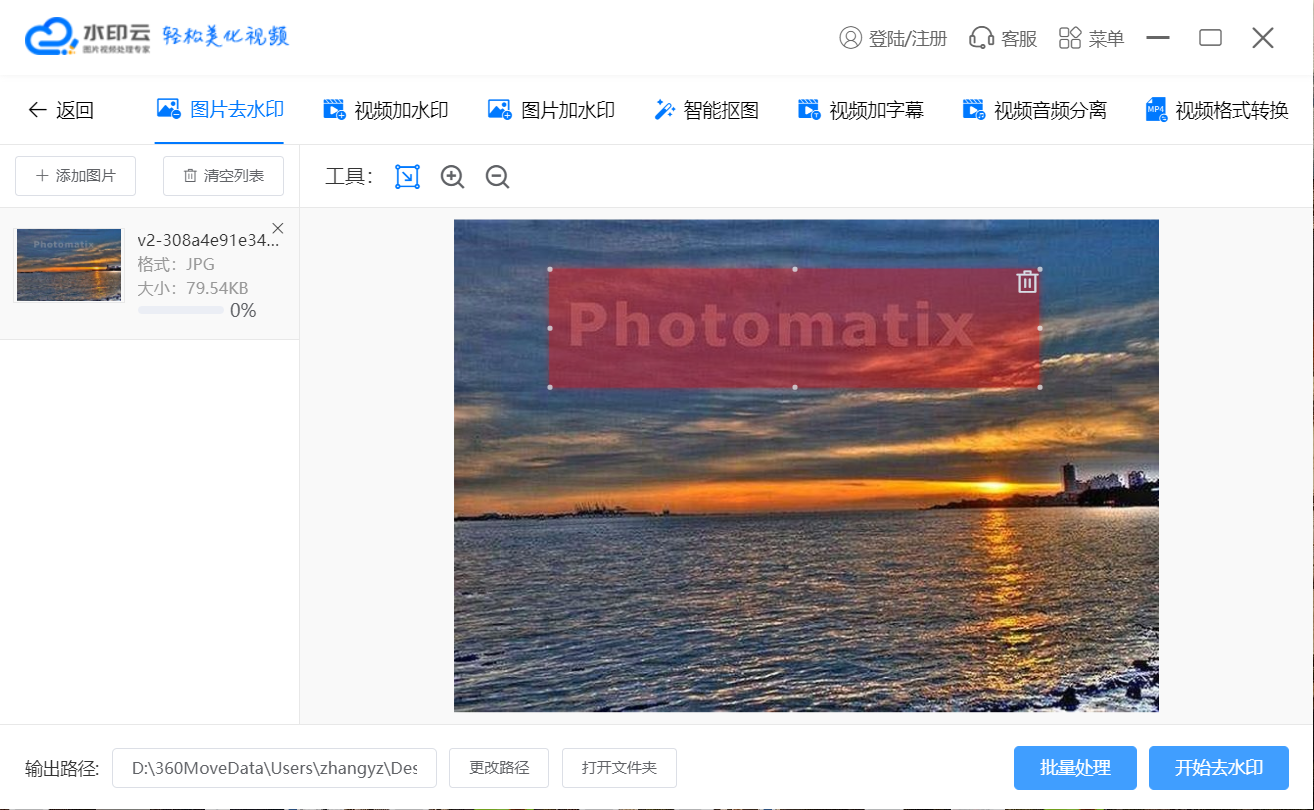Click the v2-308a4e91e34 file name
Viewport: 1314px width, 810px height.
[208, 240]
